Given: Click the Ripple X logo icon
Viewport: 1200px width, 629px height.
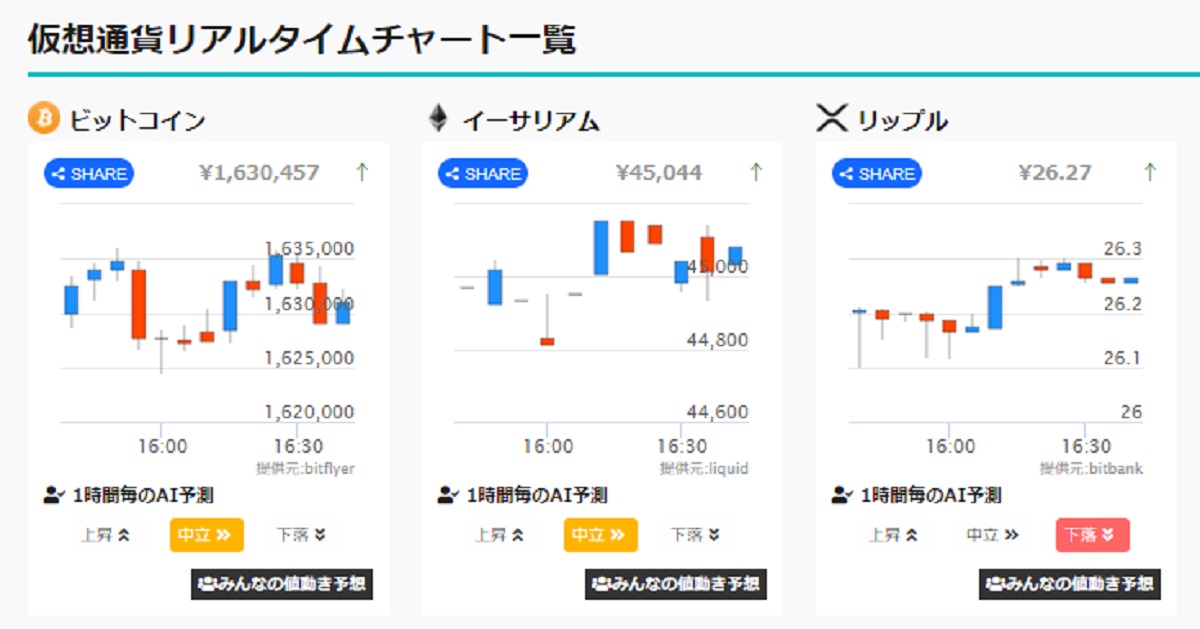Looking at the screenshot, I should (x=832, y=119).
